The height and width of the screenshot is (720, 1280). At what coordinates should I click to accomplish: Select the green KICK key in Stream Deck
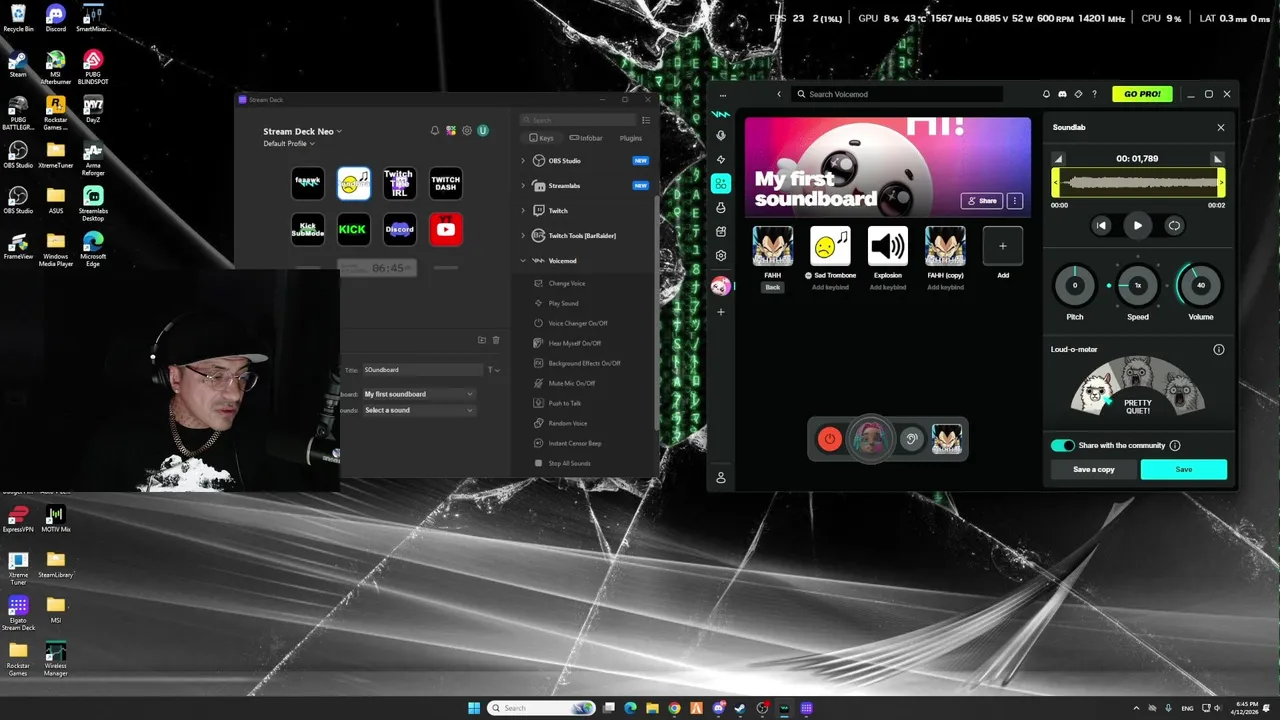[353, 229]
